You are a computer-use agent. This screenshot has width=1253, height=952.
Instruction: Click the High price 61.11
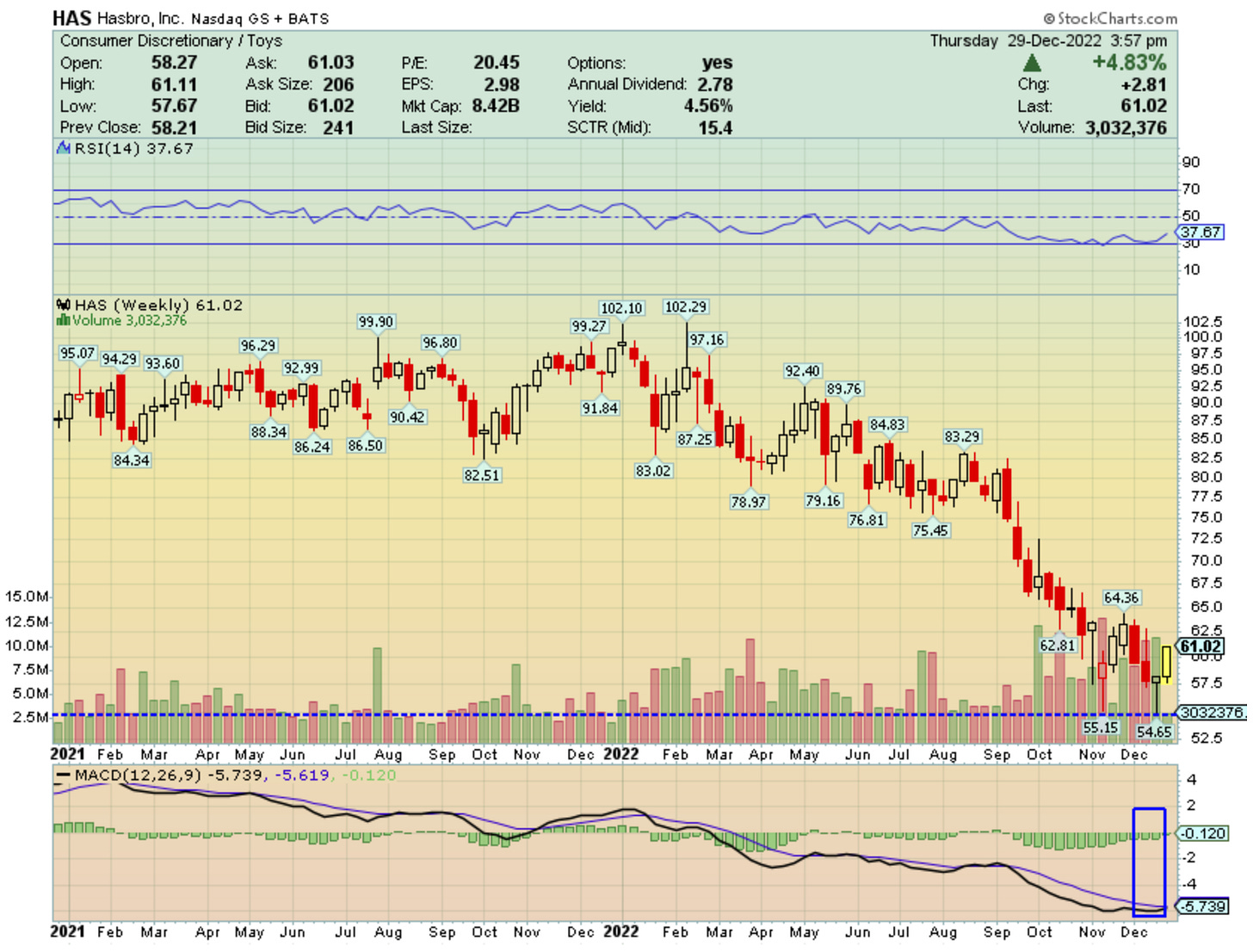[175, 84]
